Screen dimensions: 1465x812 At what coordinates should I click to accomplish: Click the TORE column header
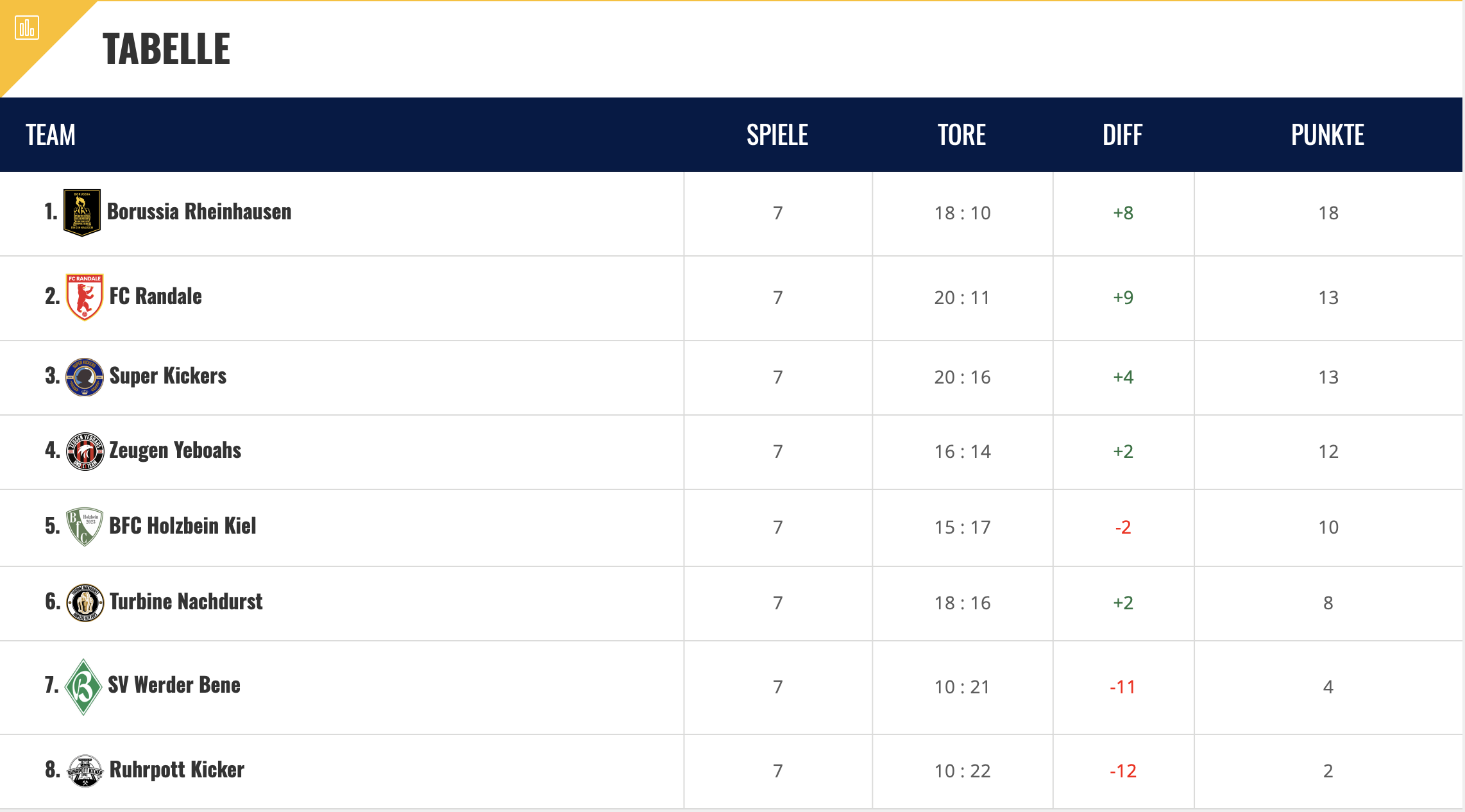[961, 135]
